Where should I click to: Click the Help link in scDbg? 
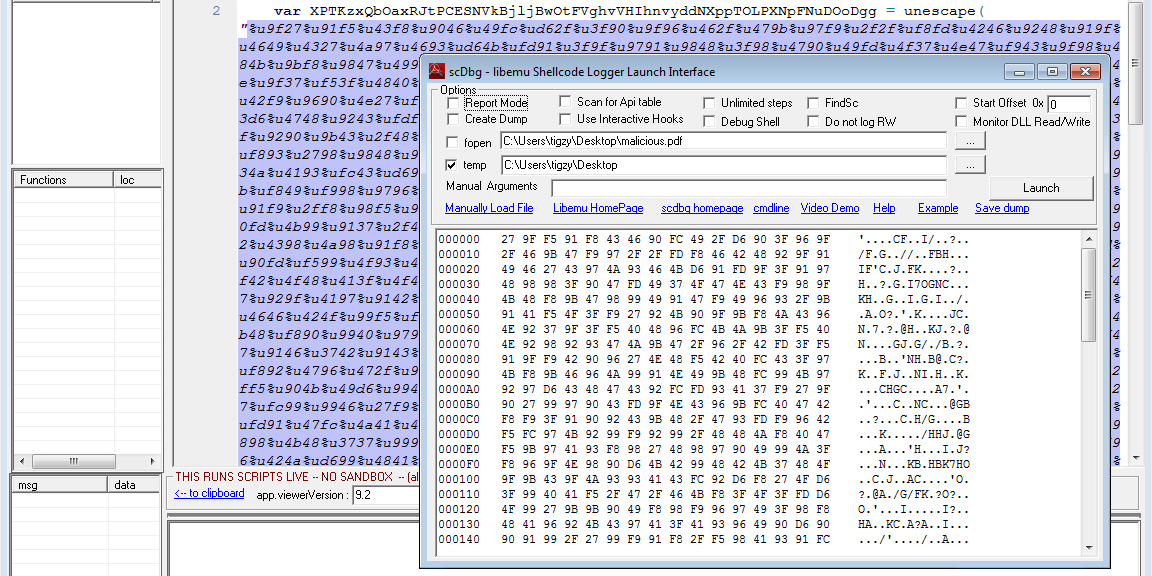pyautogui.click(x=884, y=209)
